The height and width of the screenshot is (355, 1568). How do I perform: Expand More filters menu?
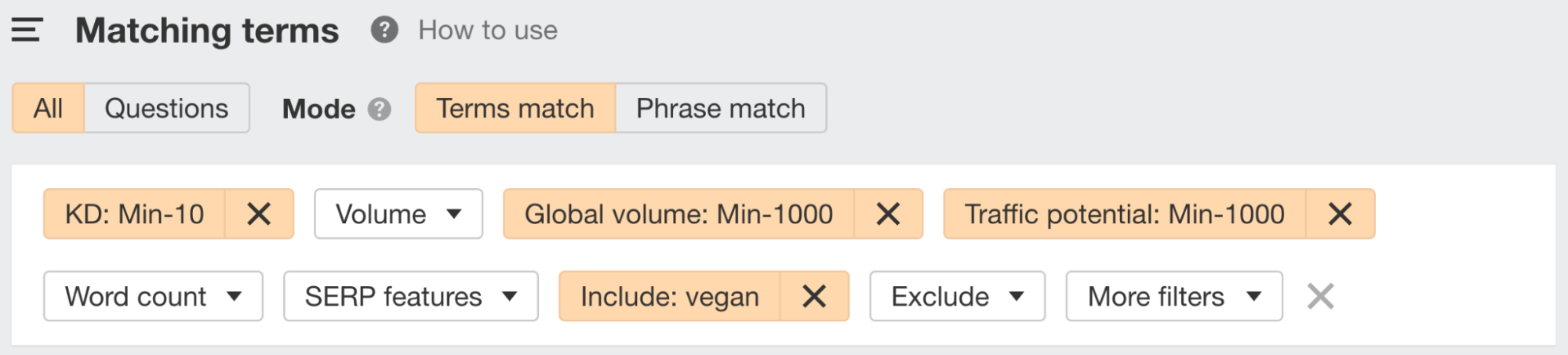click(x=1174, y=296)
